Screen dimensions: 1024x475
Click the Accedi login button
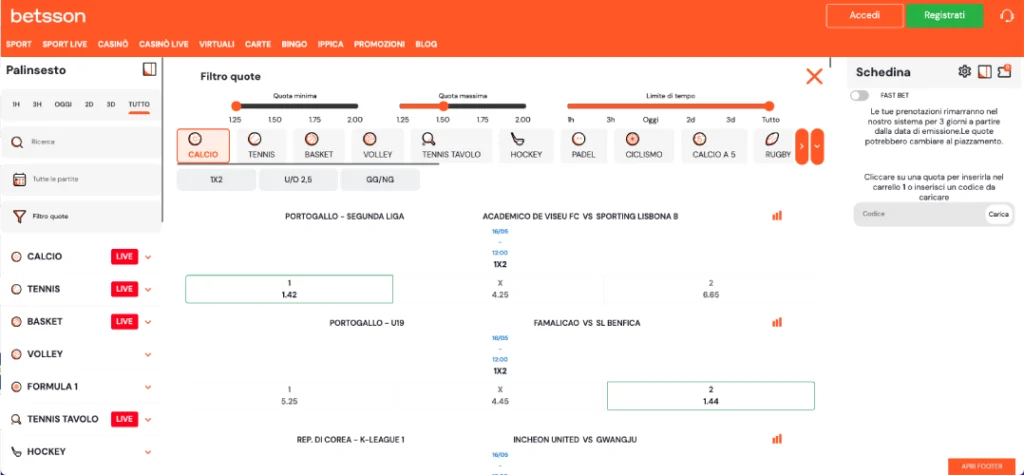(x=865, y=16)
